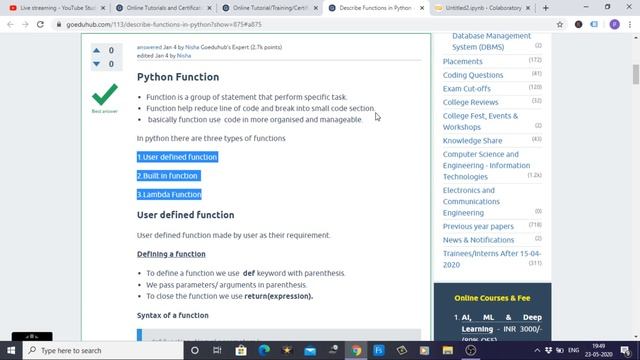Open Computer Science and Engineering category
The height and width of the screenshot is (360, 640).
(486, 165)
